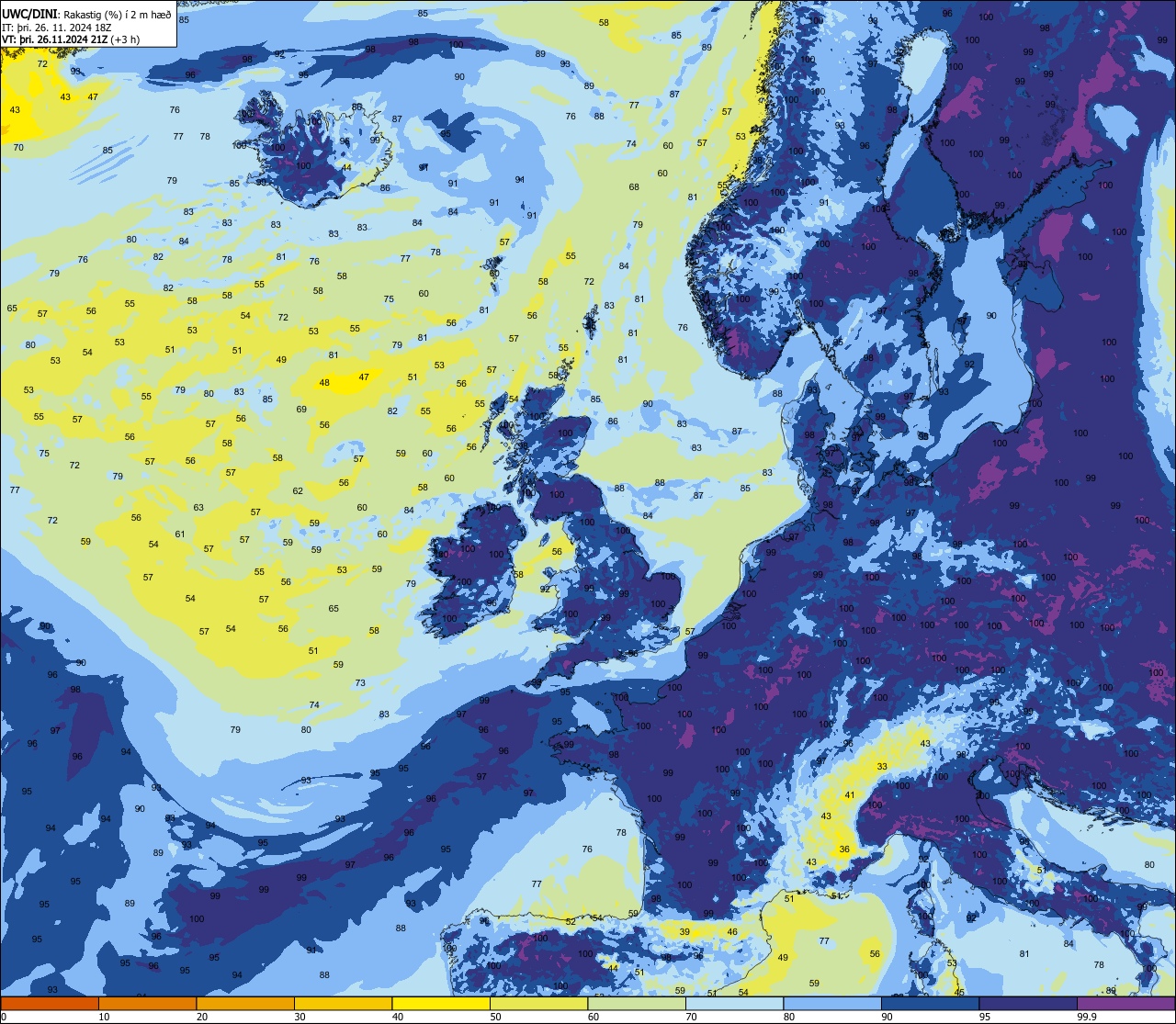Click the '50' legend tick label
The image size is (1176, 1024).
tap(495, 1017)
